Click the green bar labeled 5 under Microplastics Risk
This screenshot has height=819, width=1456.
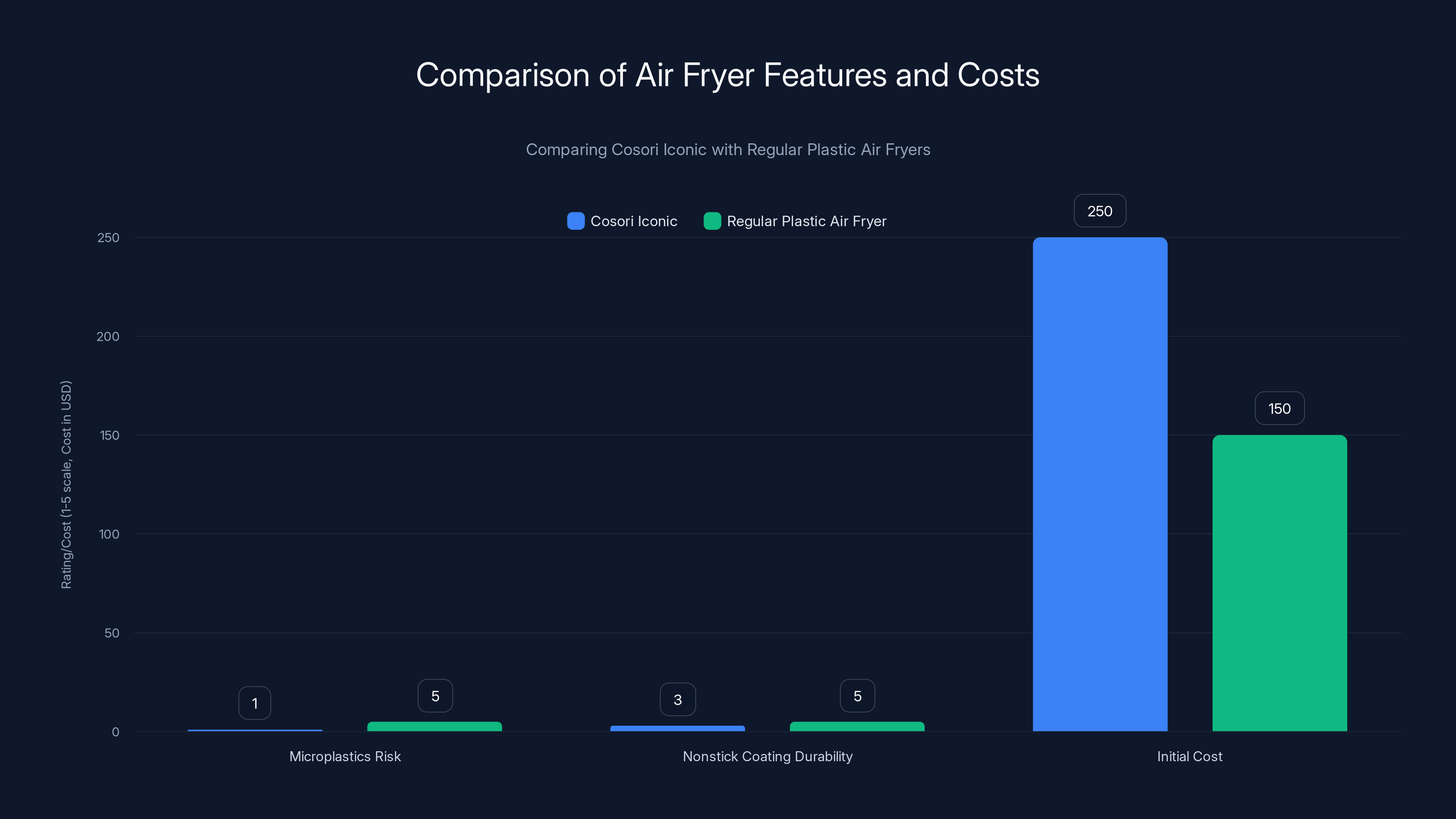coord(435,728)
